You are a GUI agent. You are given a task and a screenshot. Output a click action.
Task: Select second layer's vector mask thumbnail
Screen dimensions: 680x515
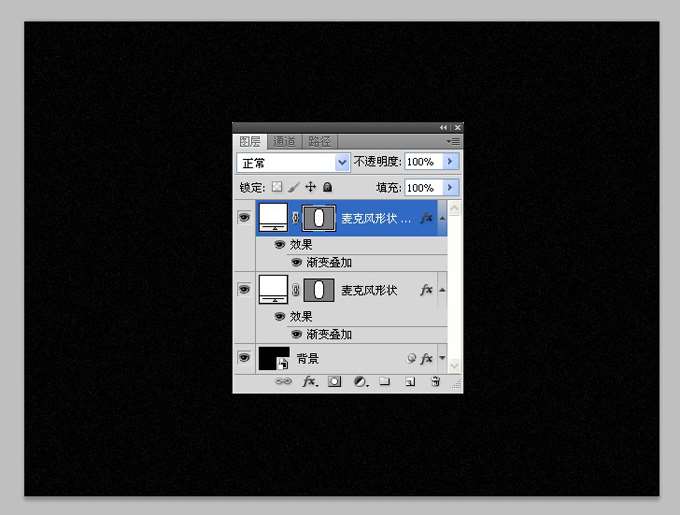[319, 290]
